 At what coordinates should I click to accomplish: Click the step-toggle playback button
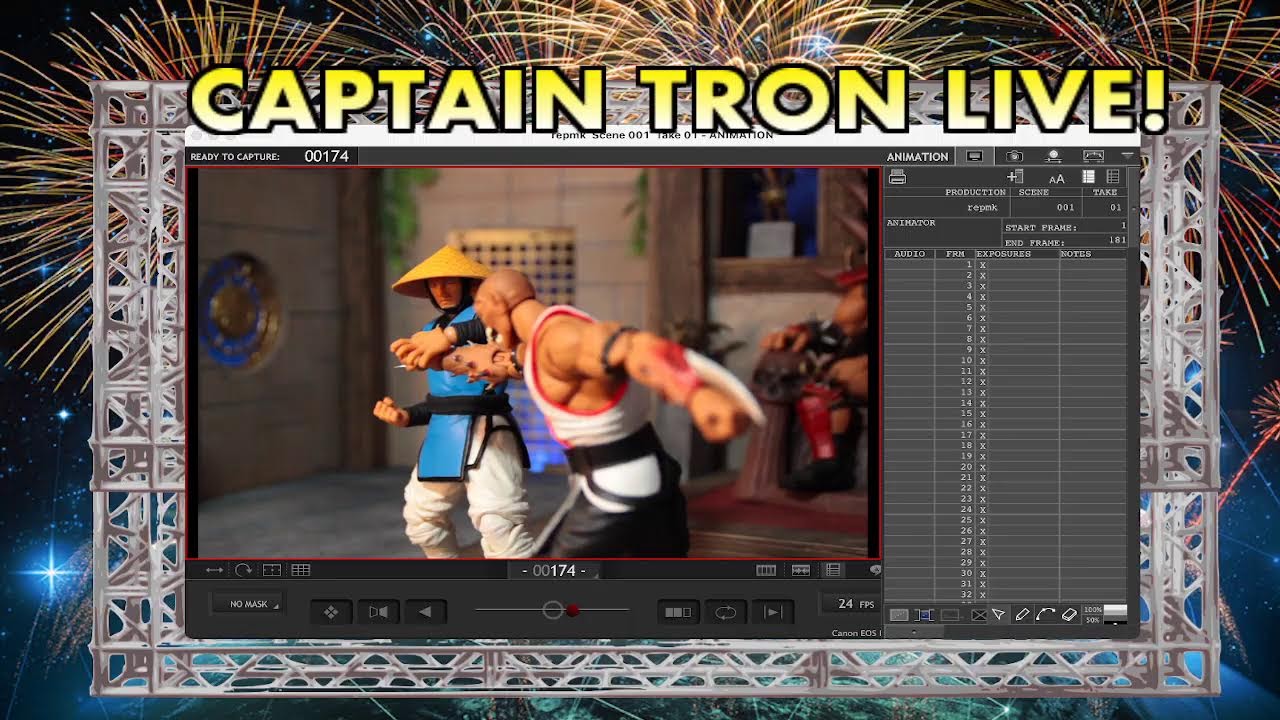(x=378, y=612)
